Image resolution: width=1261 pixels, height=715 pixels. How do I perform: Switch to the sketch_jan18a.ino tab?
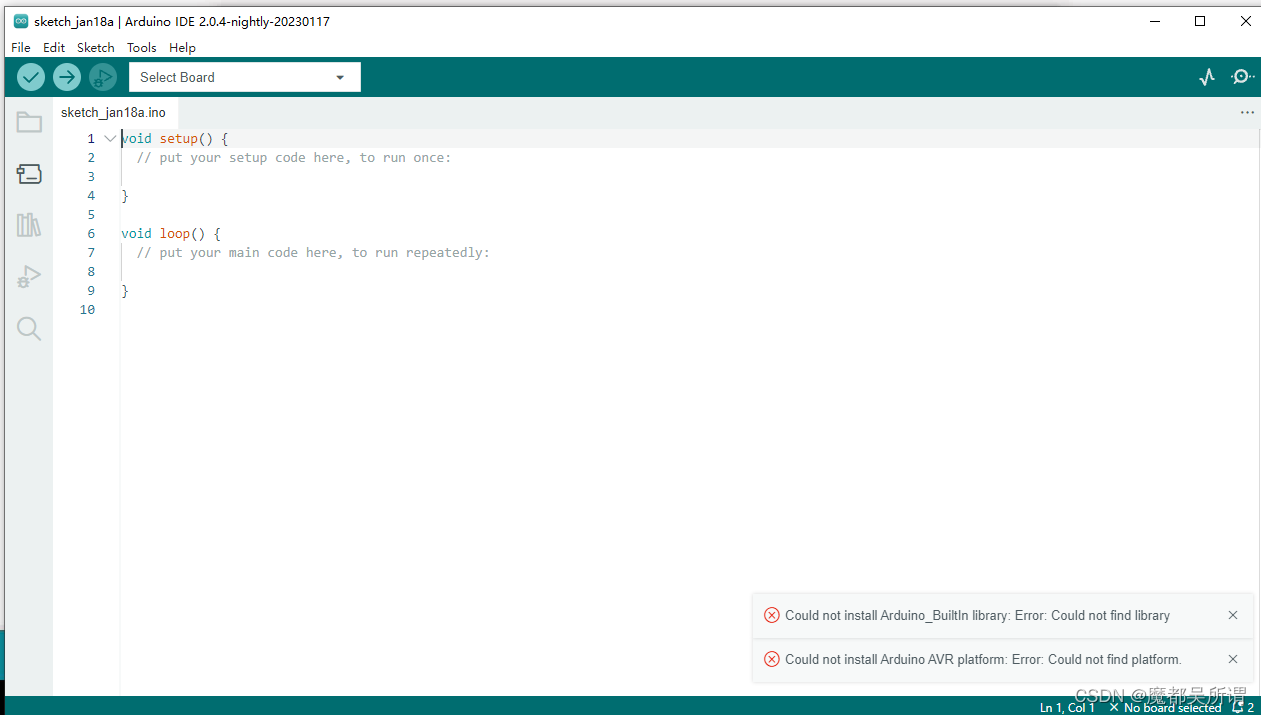point(115,112)
